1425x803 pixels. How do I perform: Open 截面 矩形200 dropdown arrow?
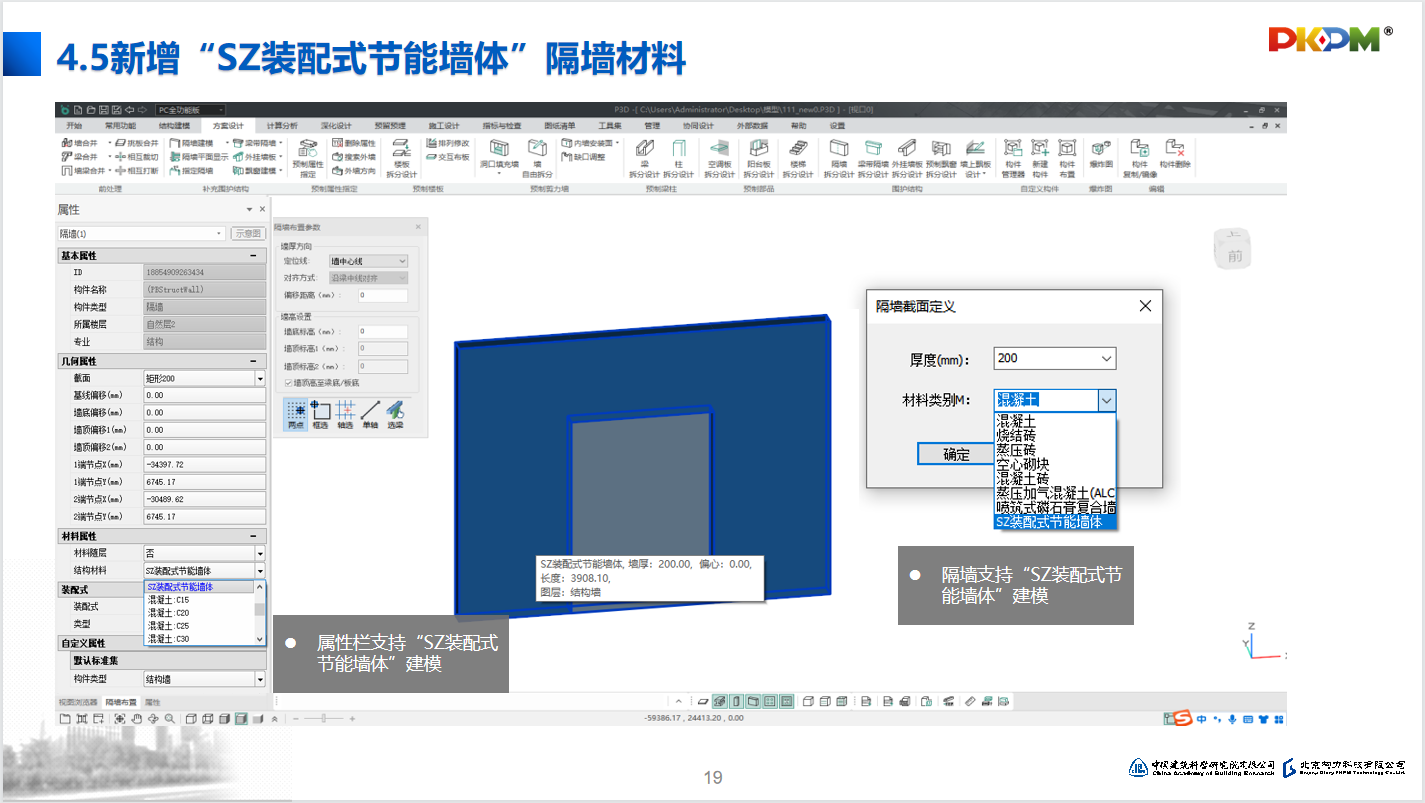(x=260, y=379)
